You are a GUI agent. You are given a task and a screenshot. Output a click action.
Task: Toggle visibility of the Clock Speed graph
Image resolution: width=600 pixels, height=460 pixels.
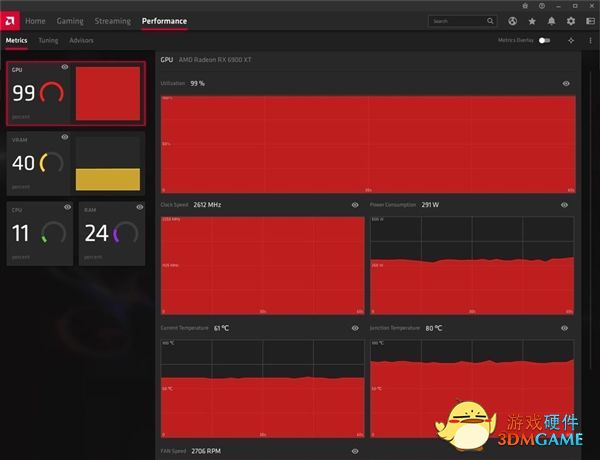[354, 204]
